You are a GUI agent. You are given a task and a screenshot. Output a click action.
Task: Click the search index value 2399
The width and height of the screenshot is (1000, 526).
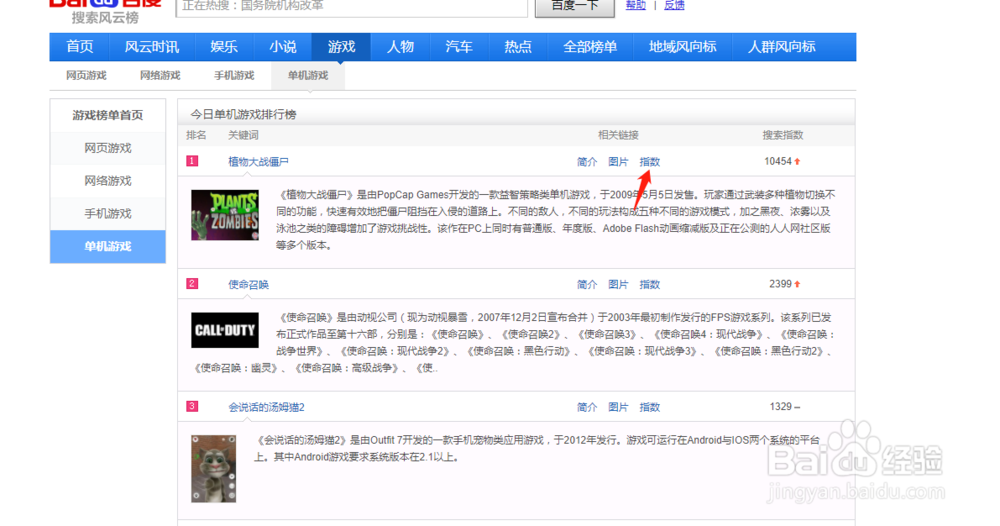point(780,284)
